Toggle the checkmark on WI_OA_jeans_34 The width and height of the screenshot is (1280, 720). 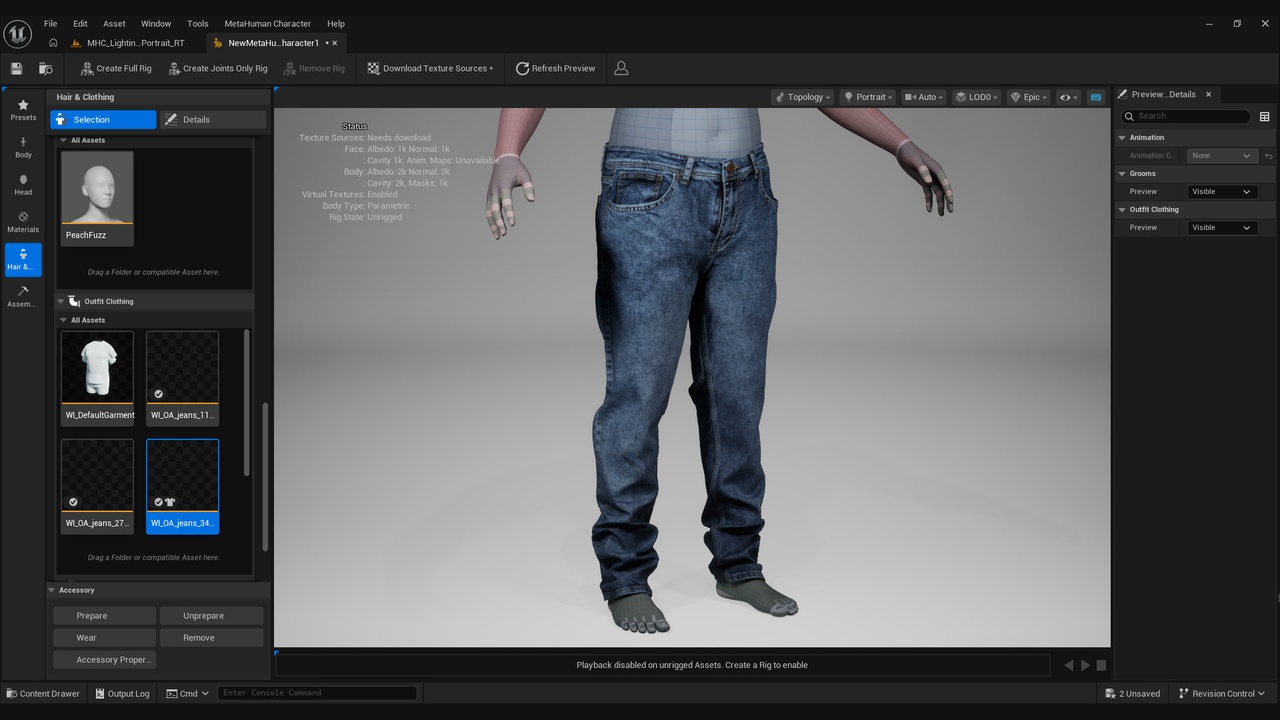pos(158,502)
